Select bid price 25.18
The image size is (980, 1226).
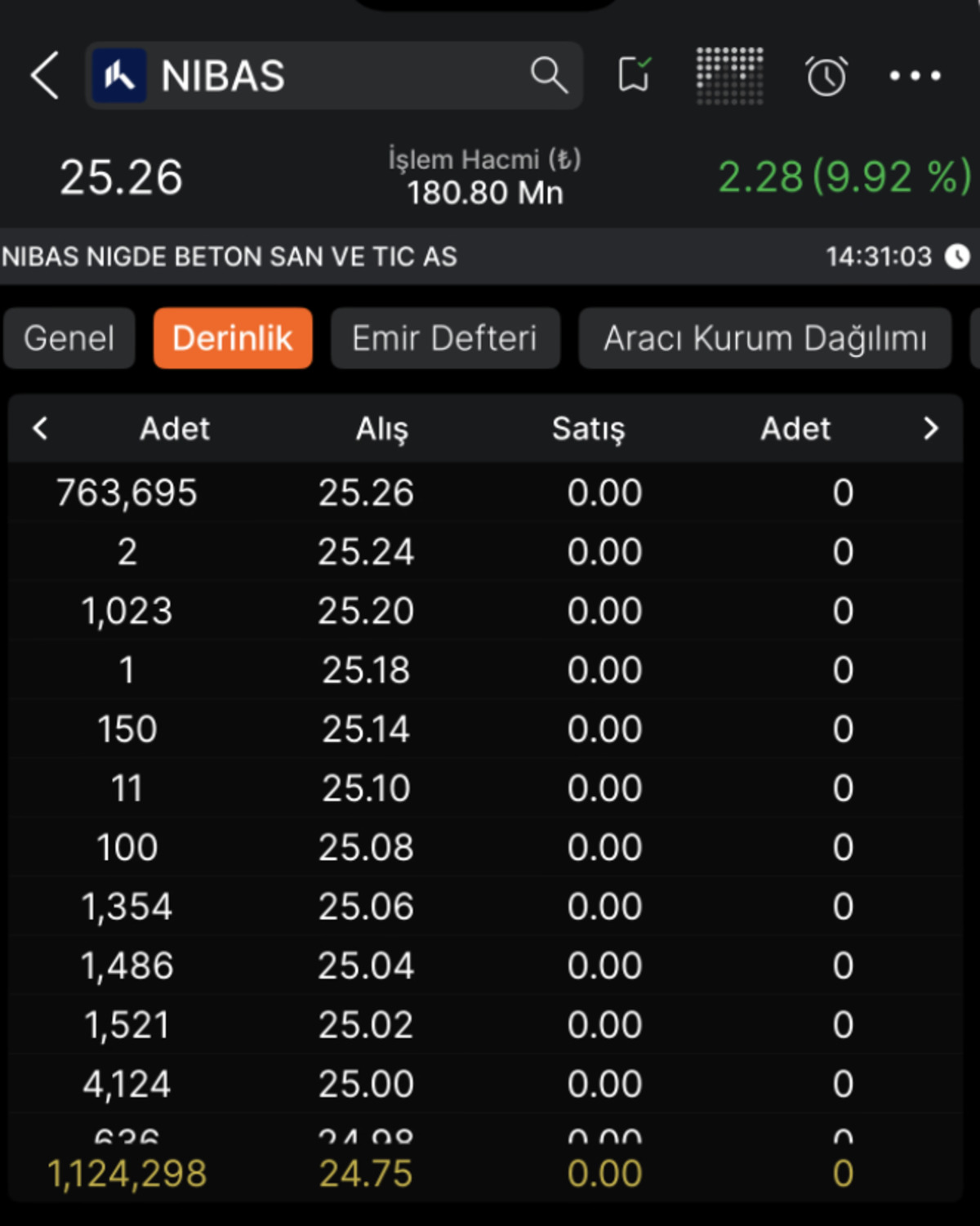366,670
